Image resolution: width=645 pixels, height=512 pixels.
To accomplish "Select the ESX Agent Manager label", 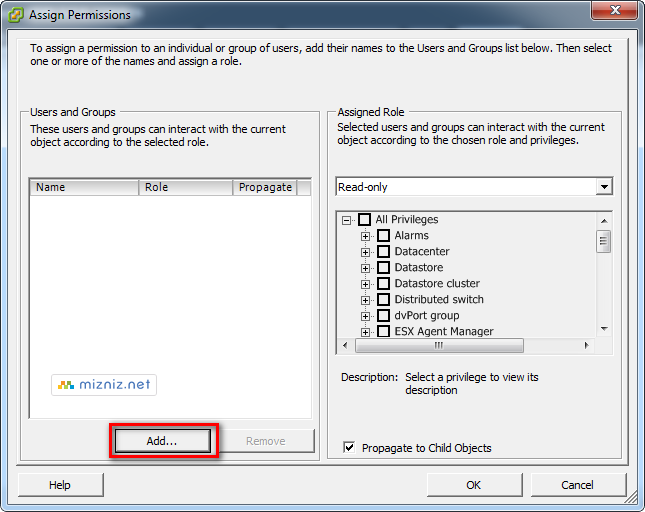I will click(x=444, y=331).
